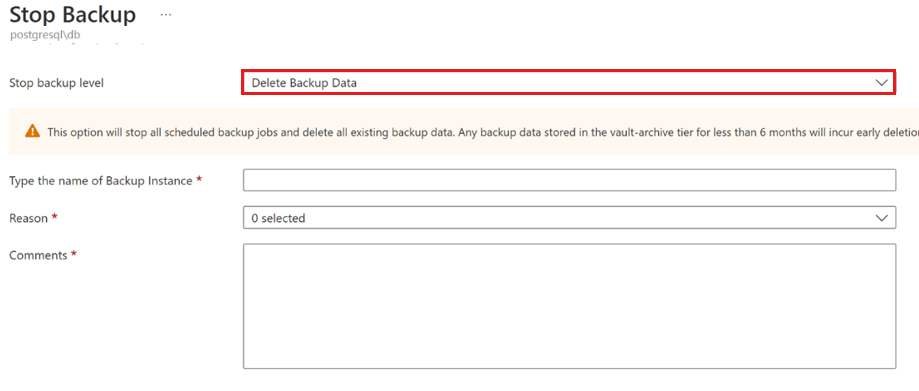Select the postgresql\db subtitle text

[46, 35]
